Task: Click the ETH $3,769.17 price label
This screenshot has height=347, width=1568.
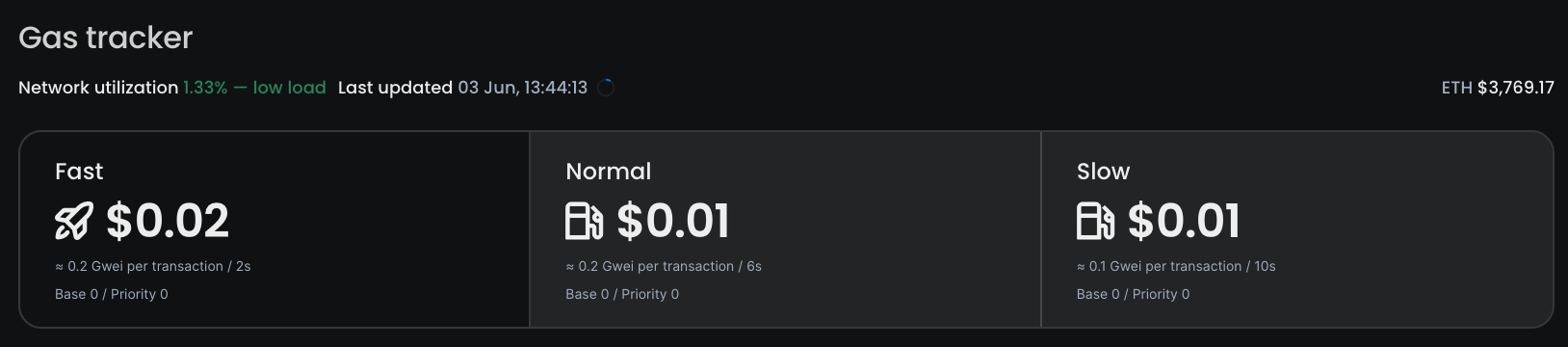Action: [1498, 88]
